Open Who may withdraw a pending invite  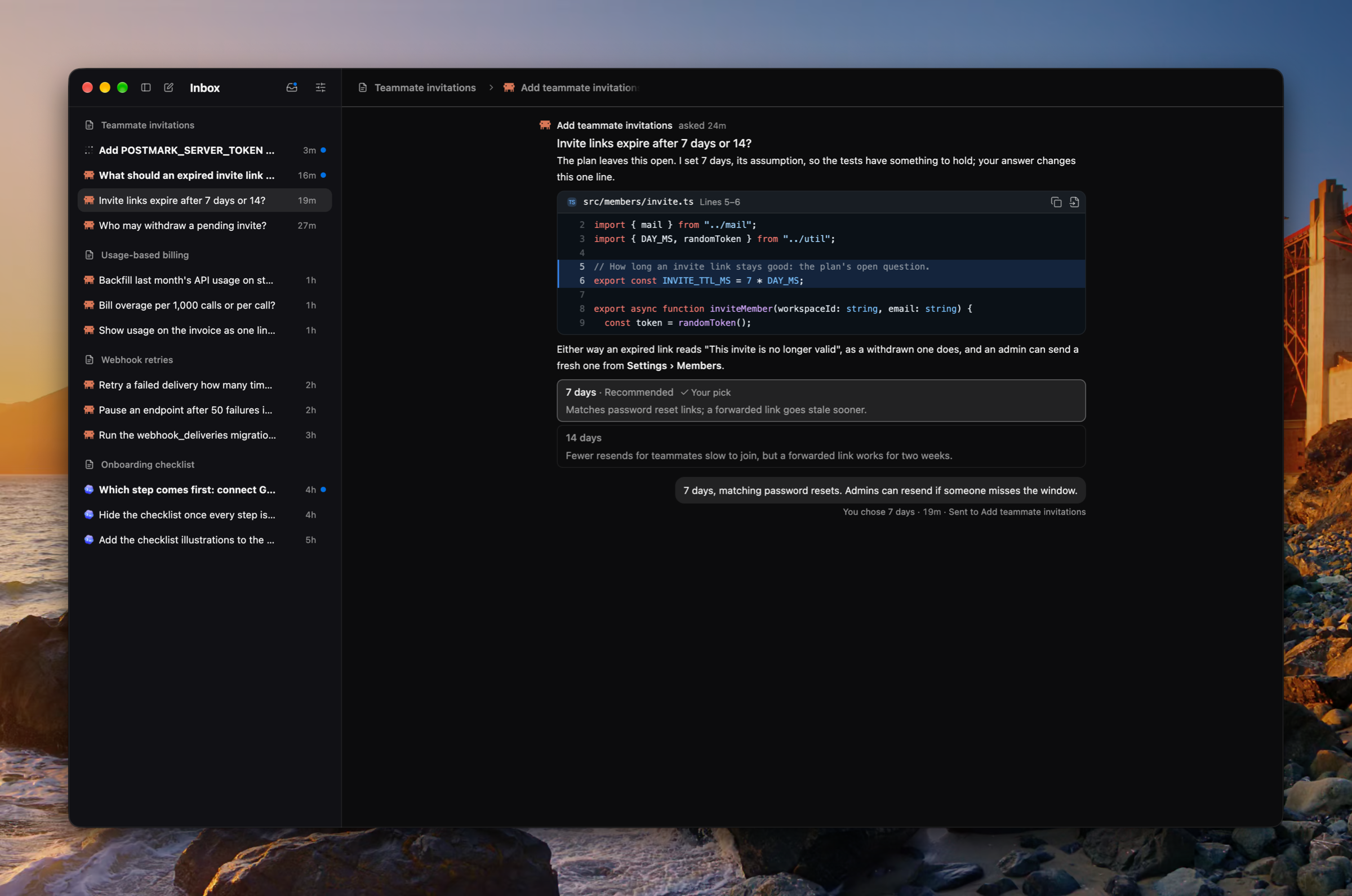point(204,226)
